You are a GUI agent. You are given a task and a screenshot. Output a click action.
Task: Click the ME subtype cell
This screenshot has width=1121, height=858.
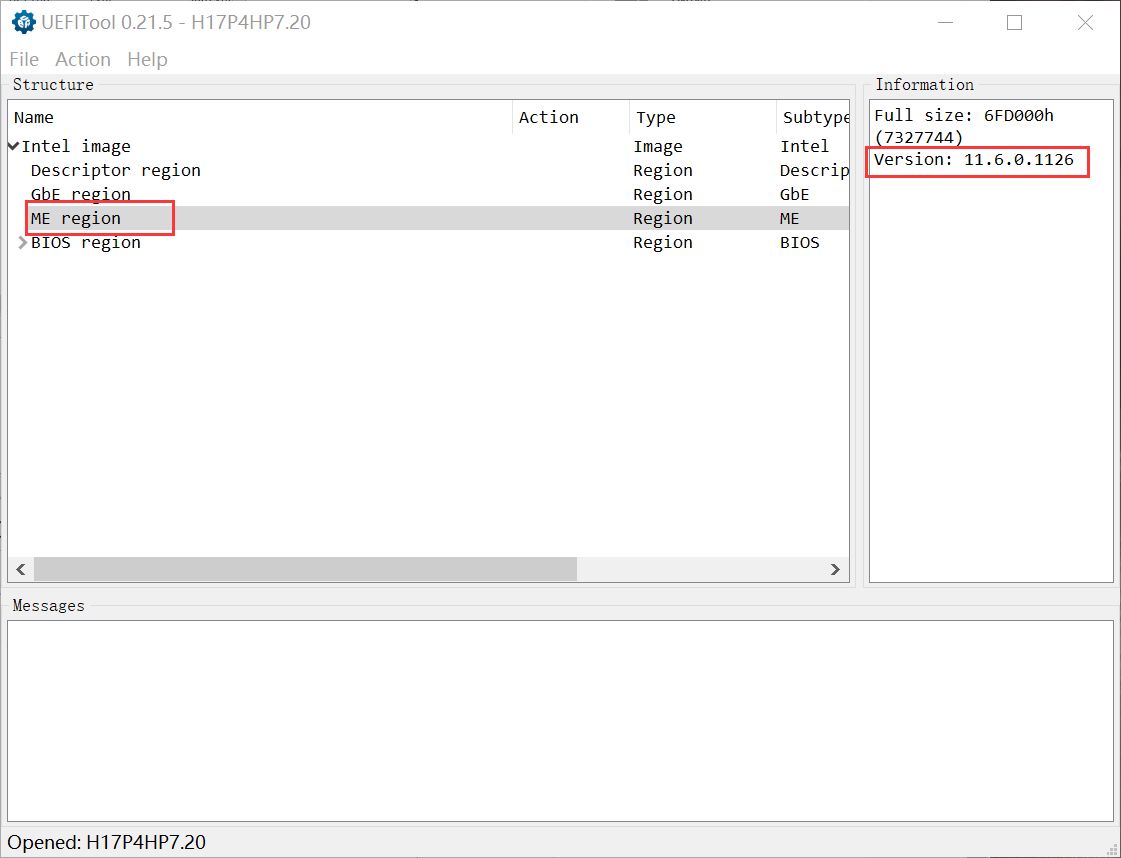789,218
